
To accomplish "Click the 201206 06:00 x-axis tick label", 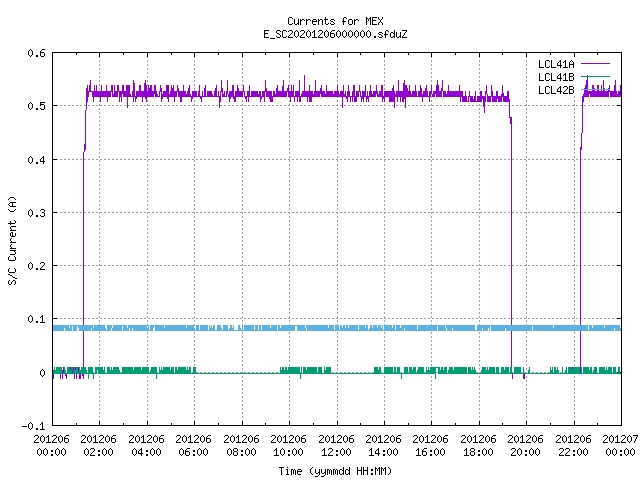I will [x=194, y=445].
